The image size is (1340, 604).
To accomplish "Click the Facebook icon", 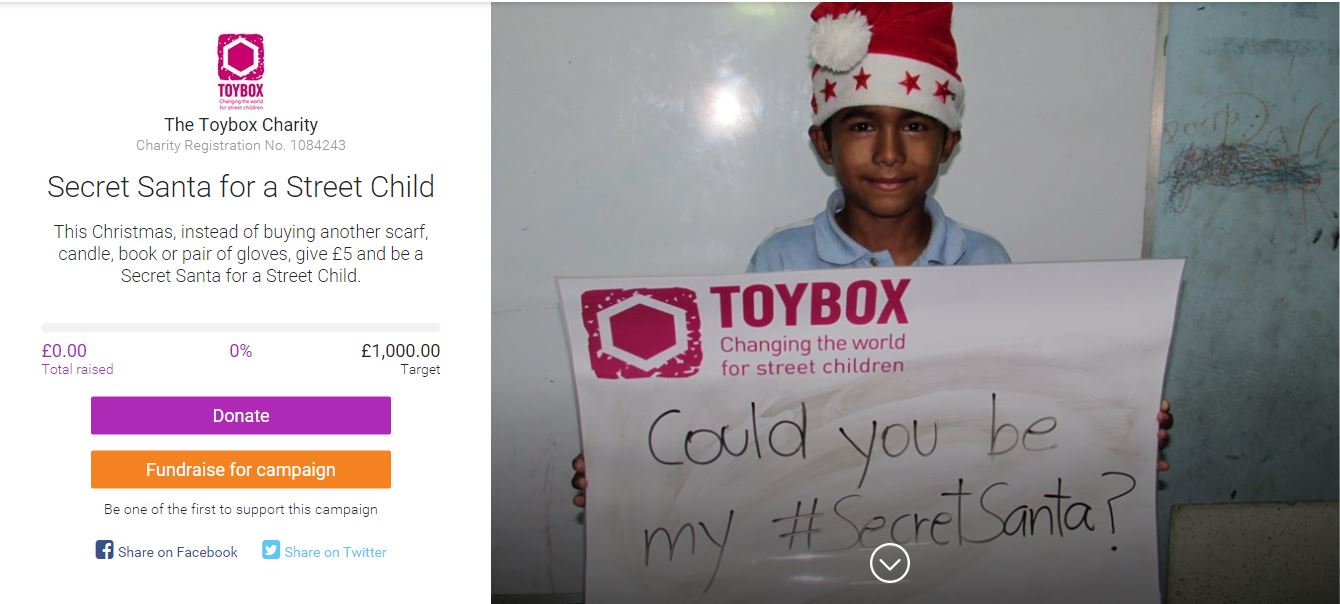I will coord(104,550).
